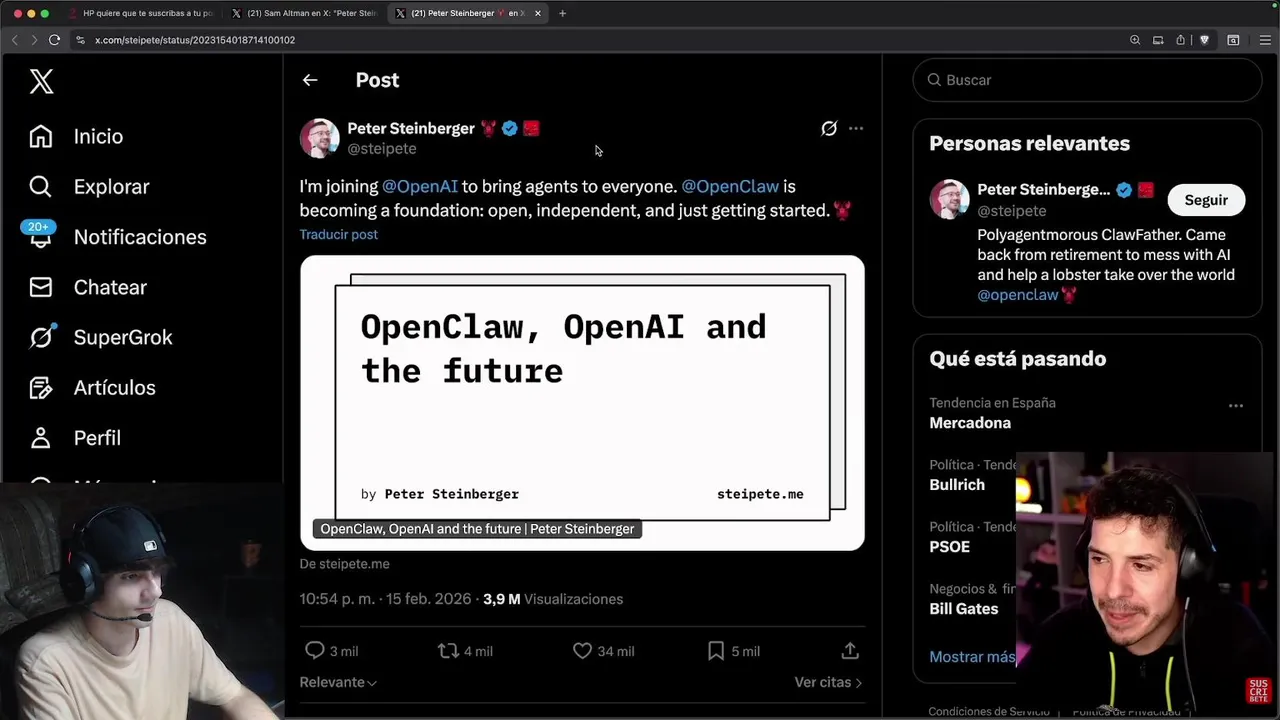
Task: Open Explorar search icon in sidebar
Action: 40,186
